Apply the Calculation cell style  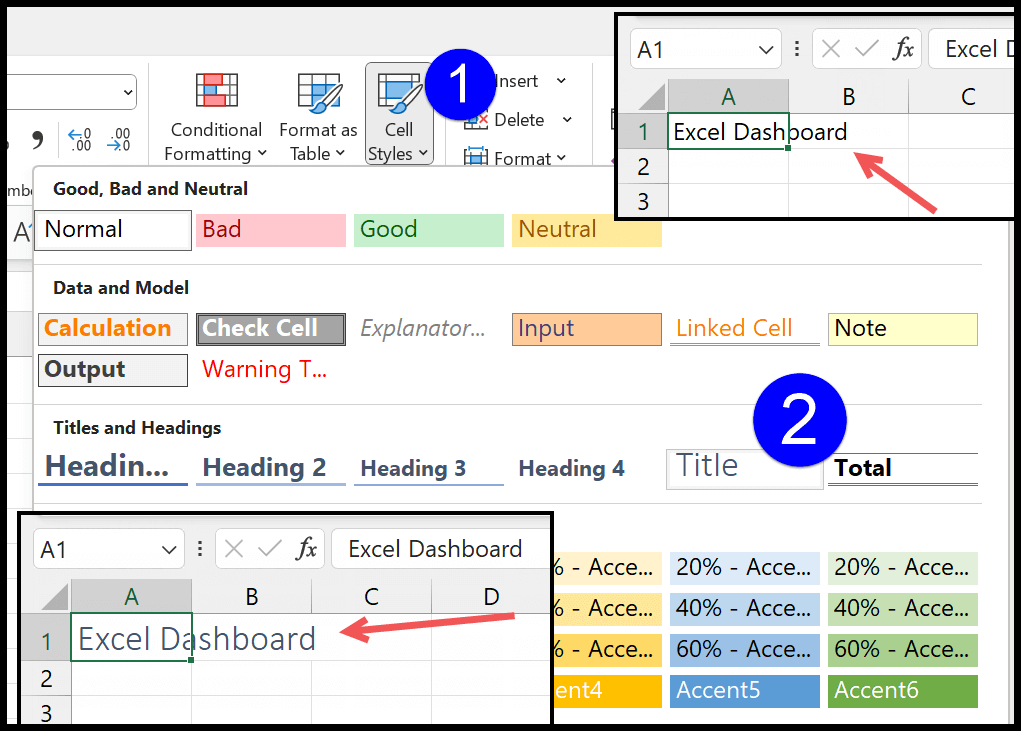coord(112,328)
